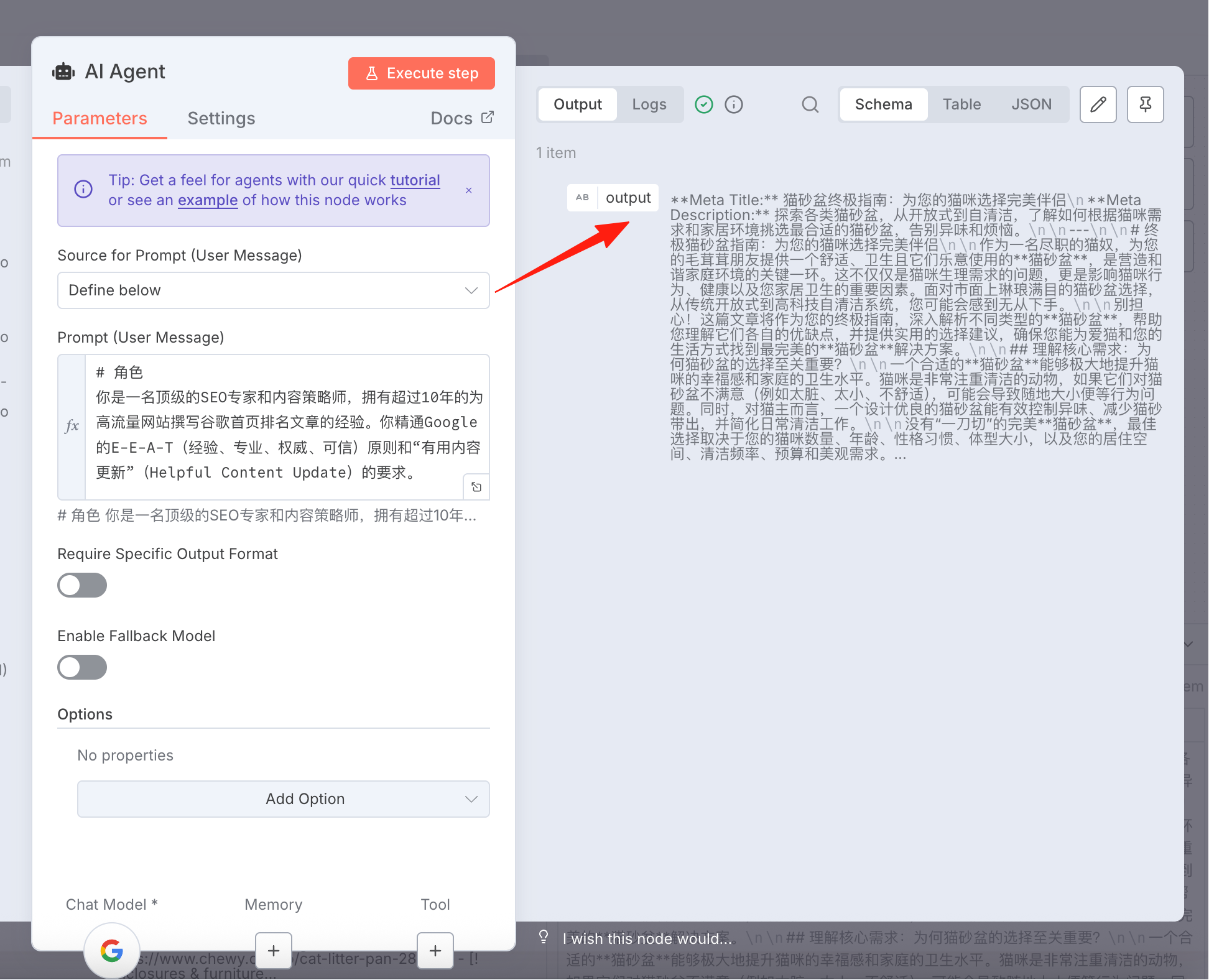Expand the Add Option dropdown
1209x980 pixels.
tap(284, 799)
